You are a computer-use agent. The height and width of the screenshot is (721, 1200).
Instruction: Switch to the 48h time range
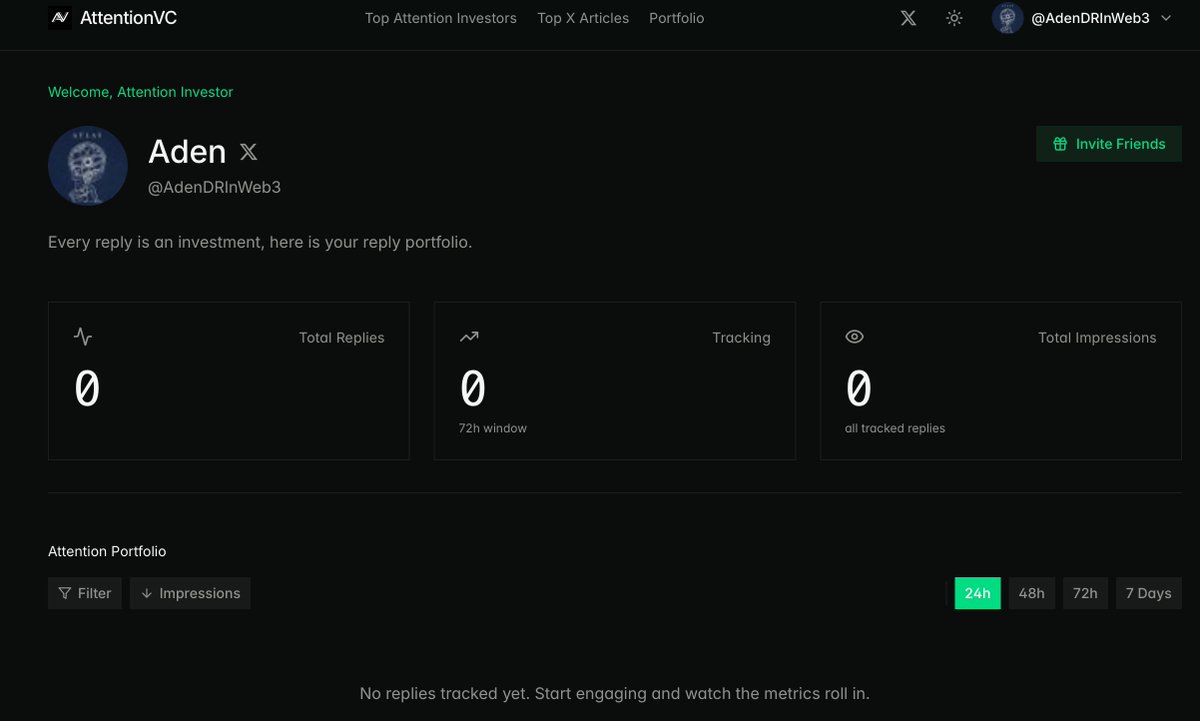[1032, 593]
